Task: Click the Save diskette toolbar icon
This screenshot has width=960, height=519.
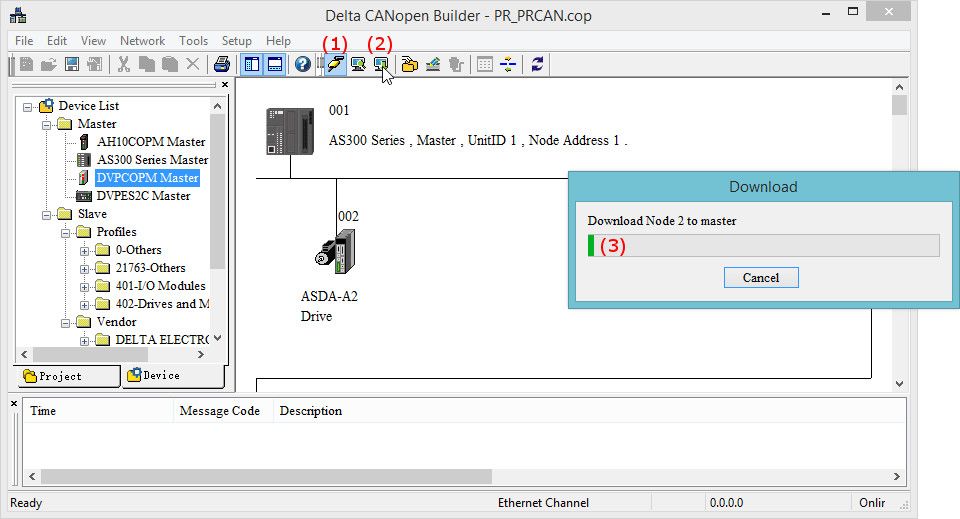Action: (x=72, y=64)
